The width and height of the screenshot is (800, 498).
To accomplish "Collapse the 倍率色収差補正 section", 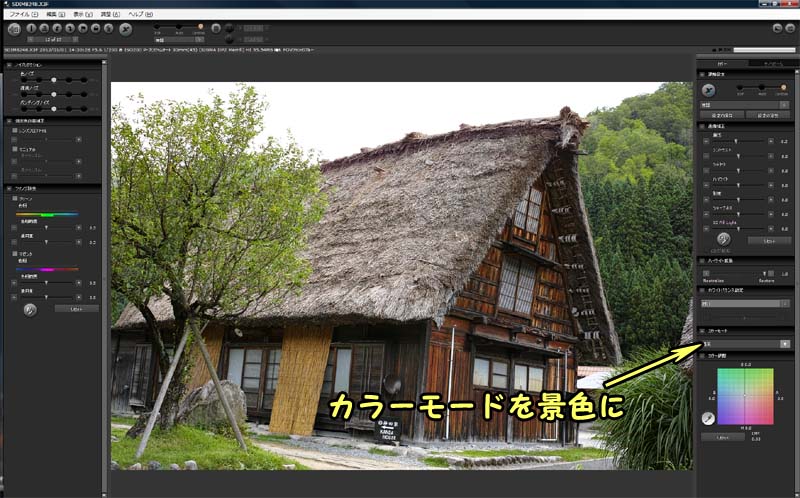I will [x=9, y=121].
